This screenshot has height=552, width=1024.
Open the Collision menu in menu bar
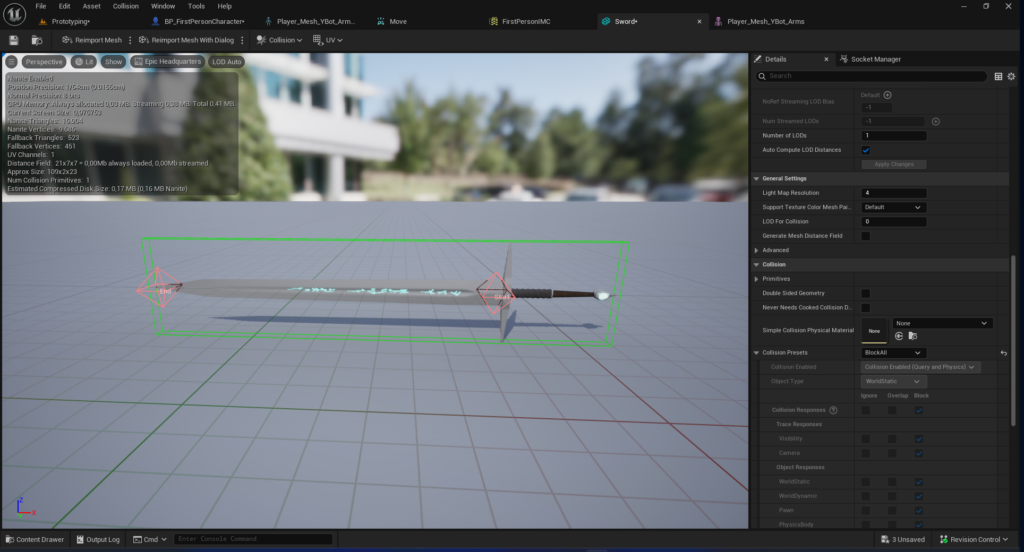[126, 6]
